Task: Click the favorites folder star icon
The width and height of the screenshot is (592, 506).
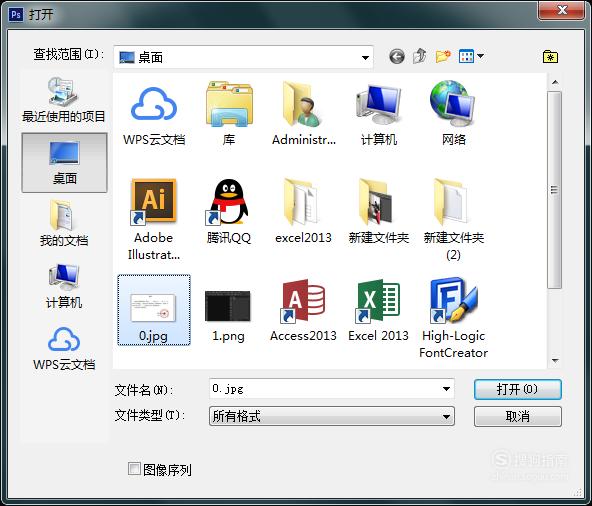Action: 550,57
